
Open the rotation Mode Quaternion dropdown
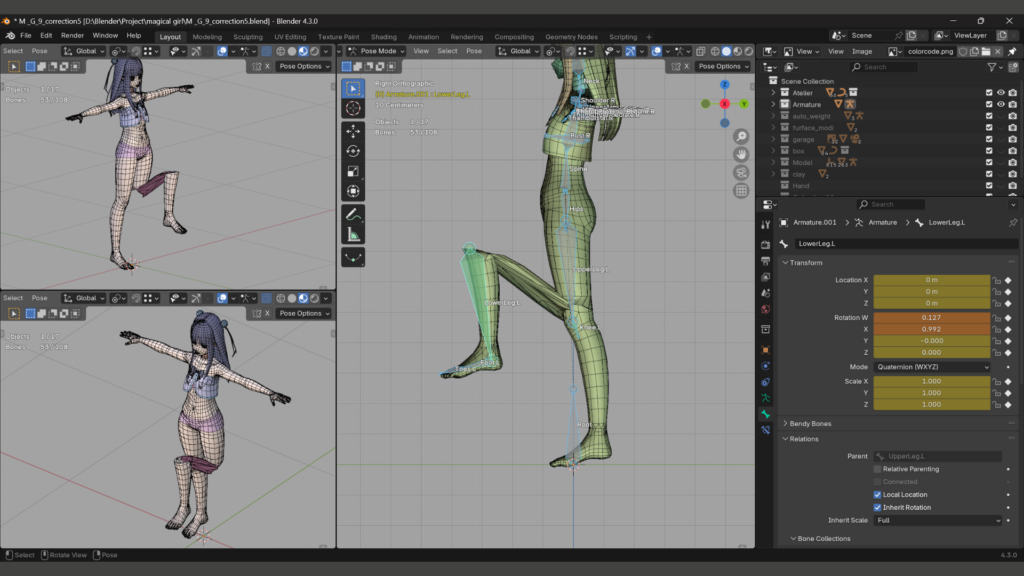point(932,367)
